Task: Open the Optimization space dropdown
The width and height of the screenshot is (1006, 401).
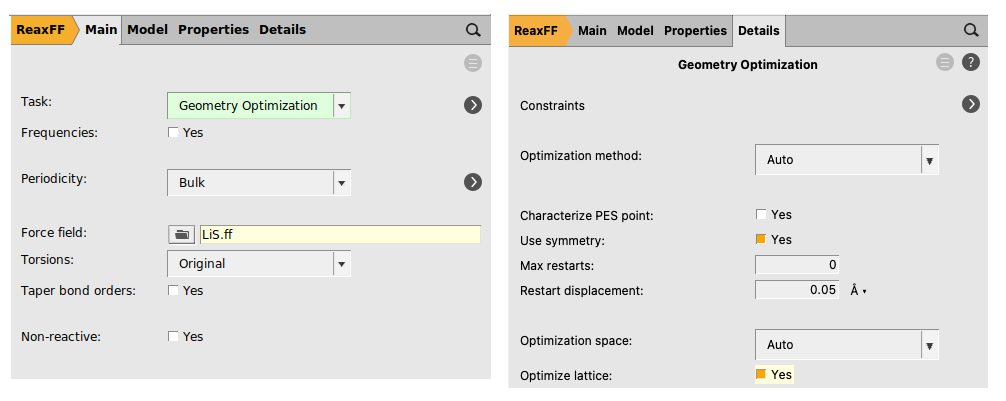Action: [847, 345]
